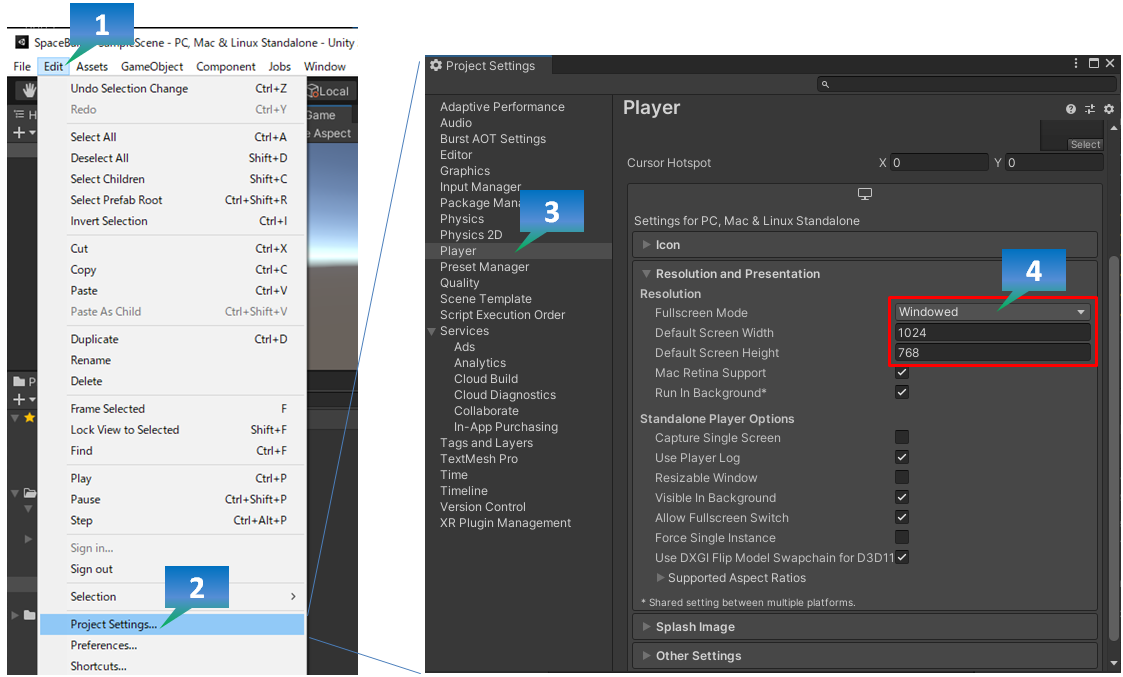Open the Player preset selector icon
This screenshot has height=677, width=1123.
pos(1089,109)
